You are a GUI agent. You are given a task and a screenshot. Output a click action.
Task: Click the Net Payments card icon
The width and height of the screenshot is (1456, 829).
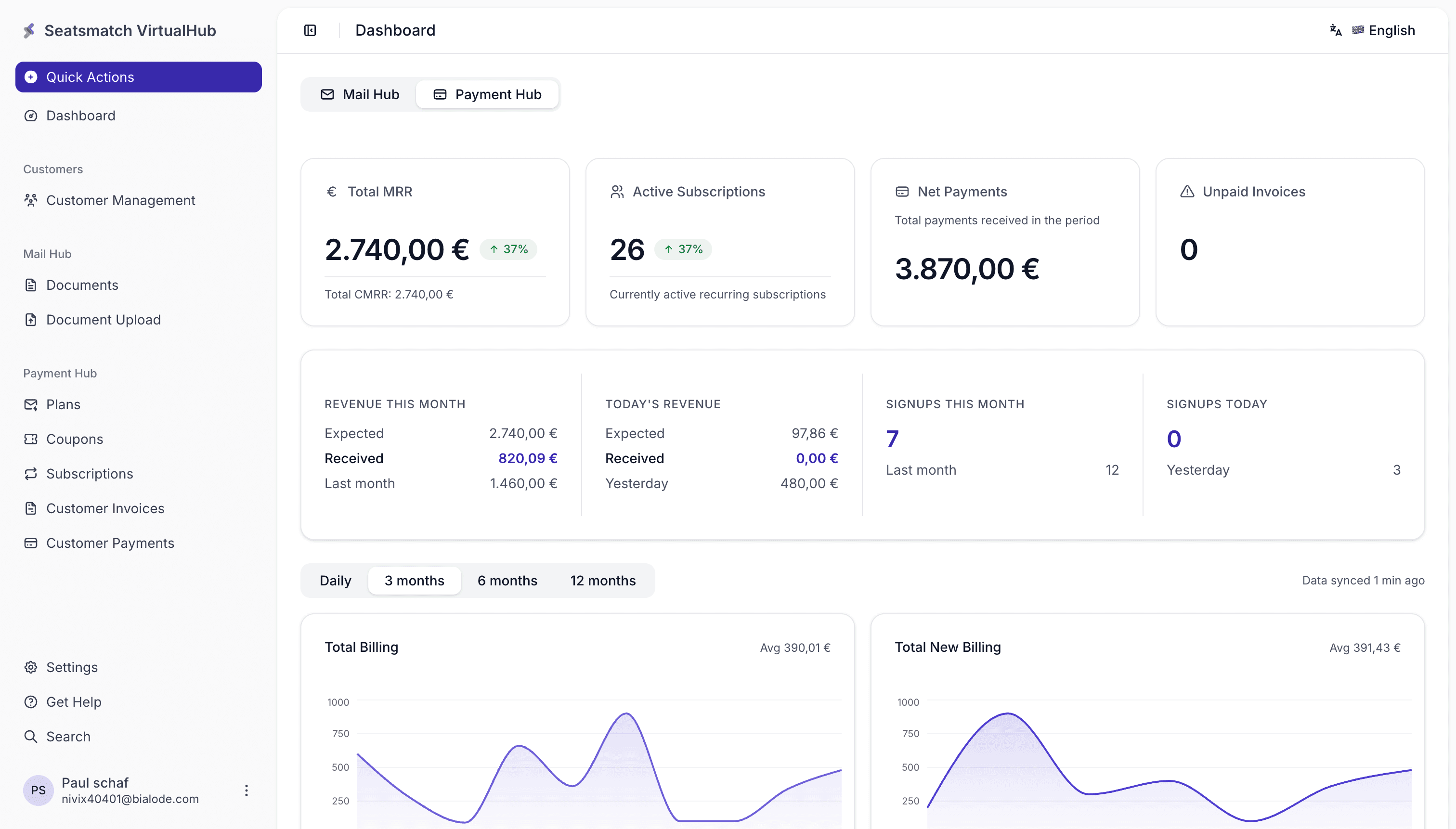coord(902,192)
